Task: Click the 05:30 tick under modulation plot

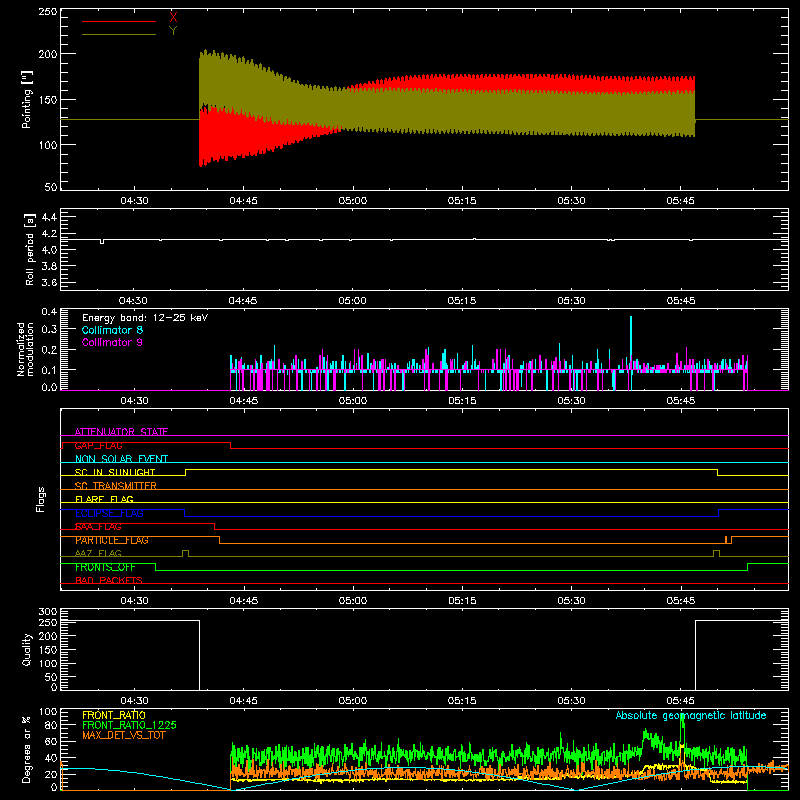Action: coord(571,401)
